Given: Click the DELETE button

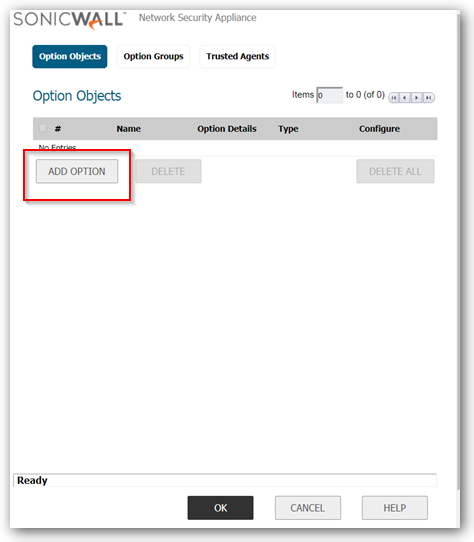Looking at the screenshot, I should click(168, 171).
